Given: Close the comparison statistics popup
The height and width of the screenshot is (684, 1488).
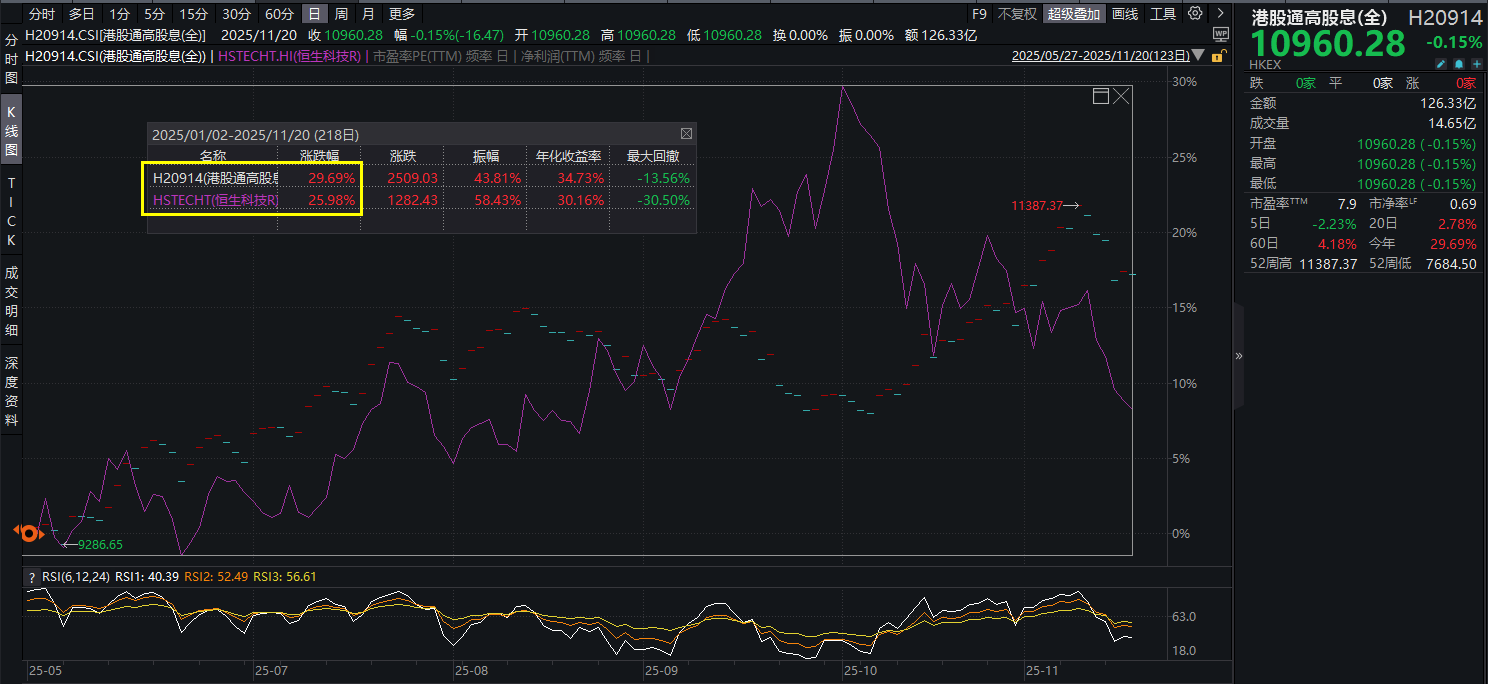Looking at the screenshot, I should pyautogui.click(x=686, y=133).
